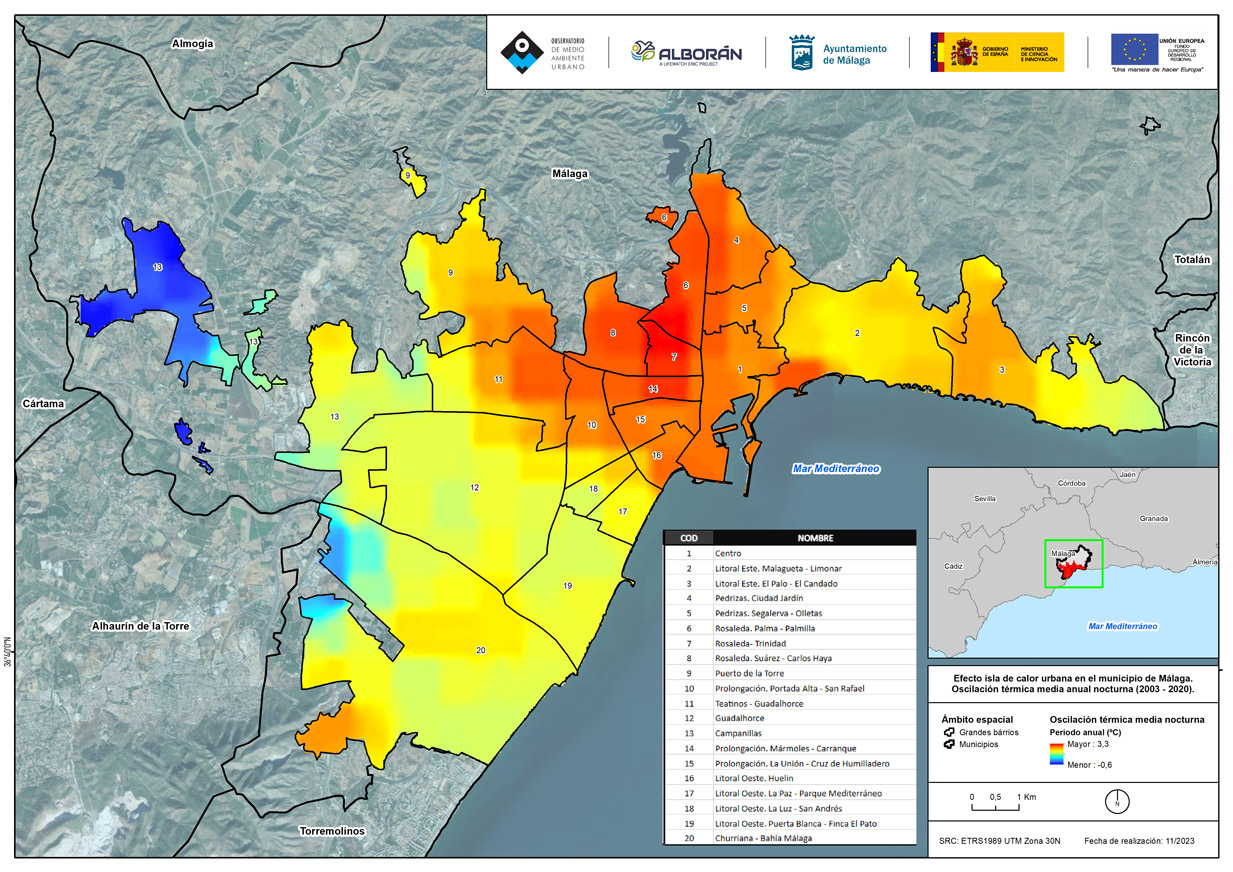Select the 'Rosaleda. Suárez - Carlos Haya' row

tap(790, 658)
